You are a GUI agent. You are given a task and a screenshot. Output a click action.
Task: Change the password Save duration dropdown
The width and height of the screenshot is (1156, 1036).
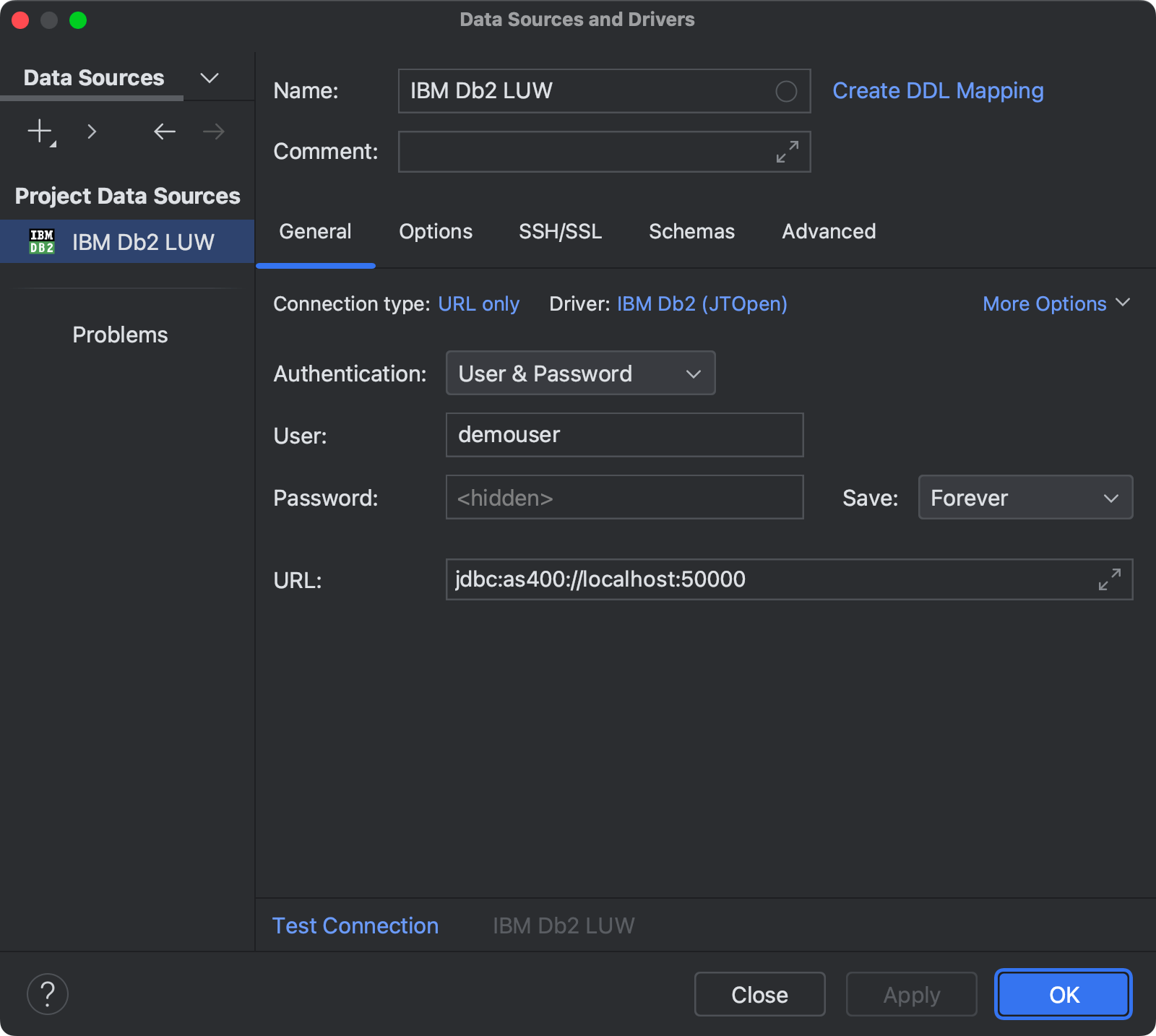pos(1025,497)
